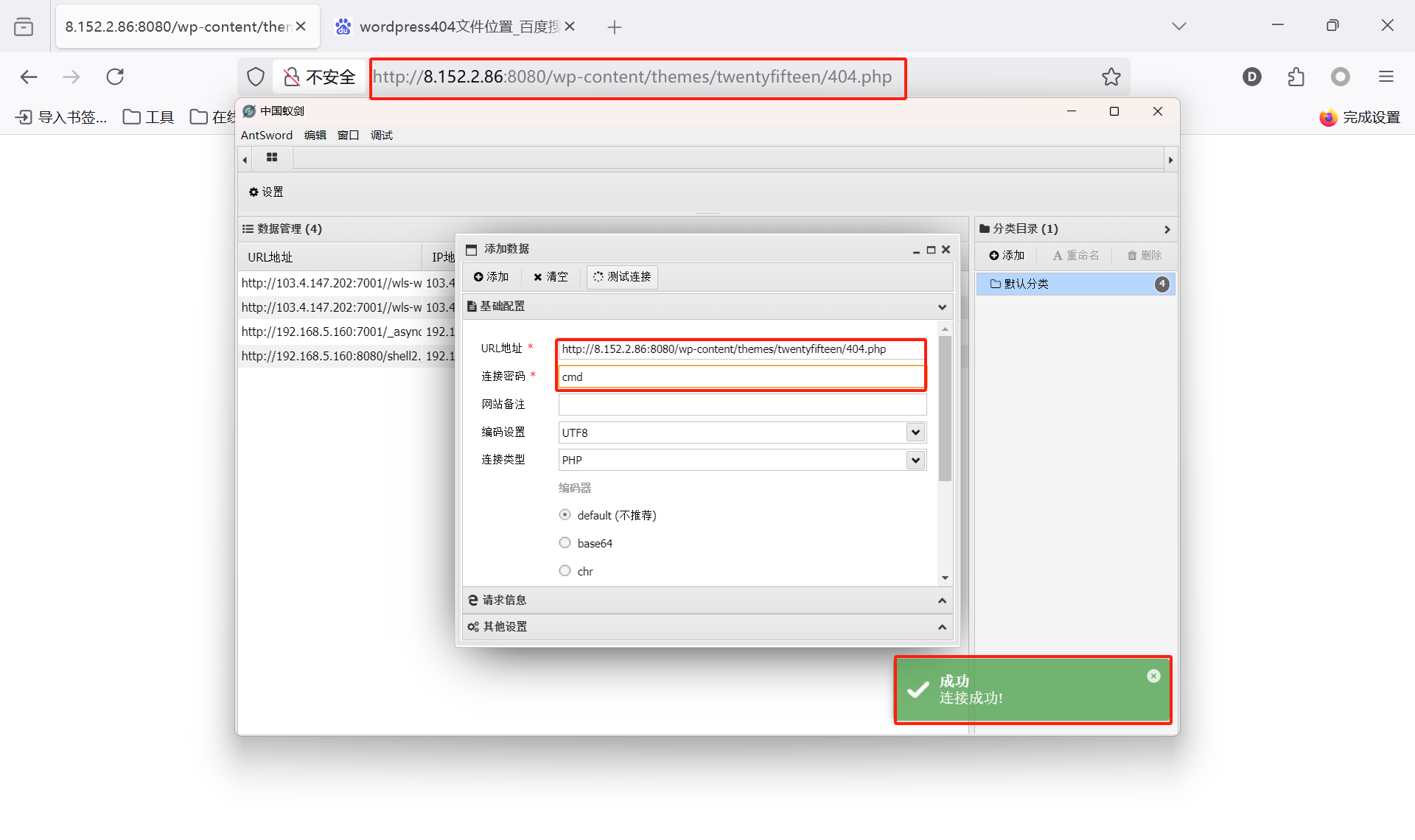Open the Firefox hamburger menu
This screenshot has width=1415, height=840.
pos(1386,77)
